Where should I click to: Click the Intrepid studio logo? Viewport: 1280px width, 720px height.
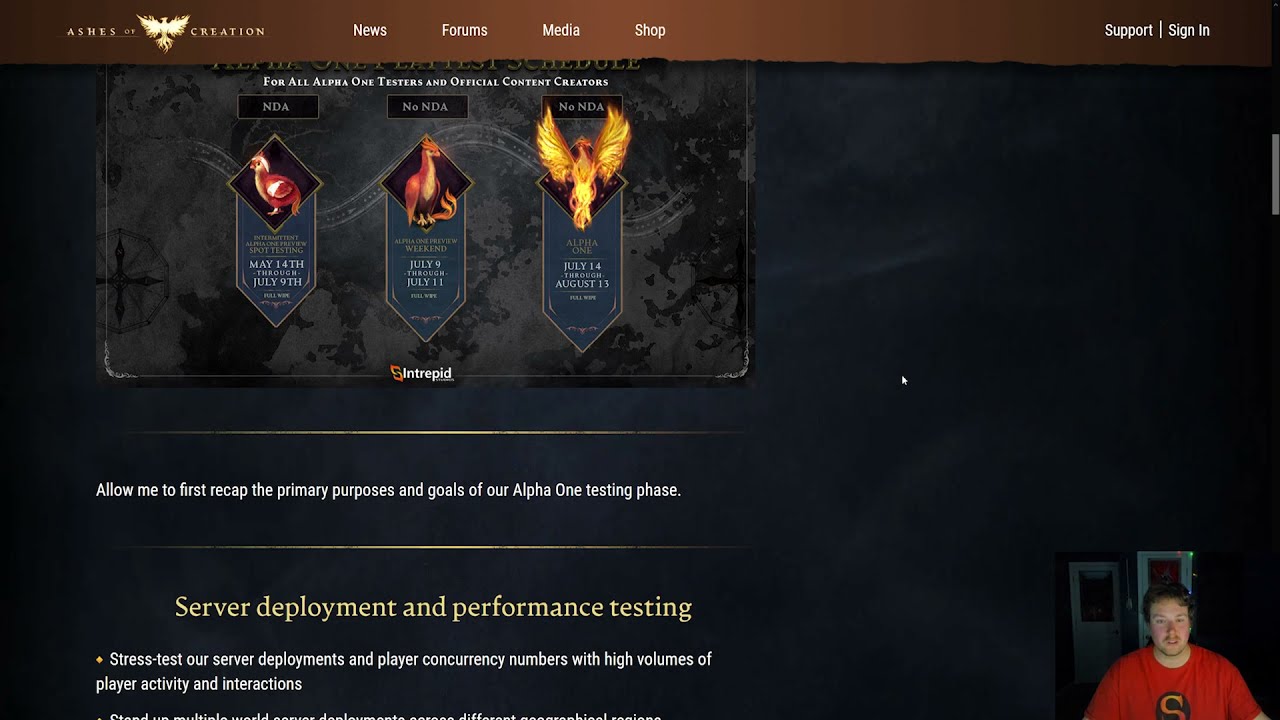pos(421,373)
